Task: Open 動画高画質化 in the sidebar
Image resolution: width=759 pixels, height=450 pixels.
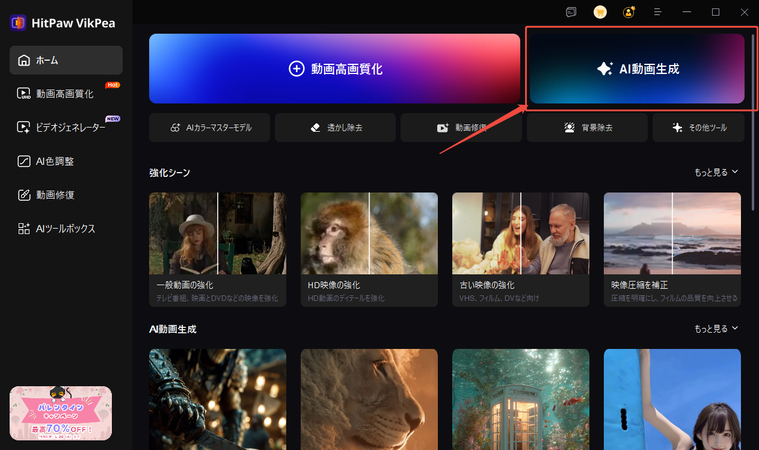Action: pyautogui.click(x=66, y=94)
